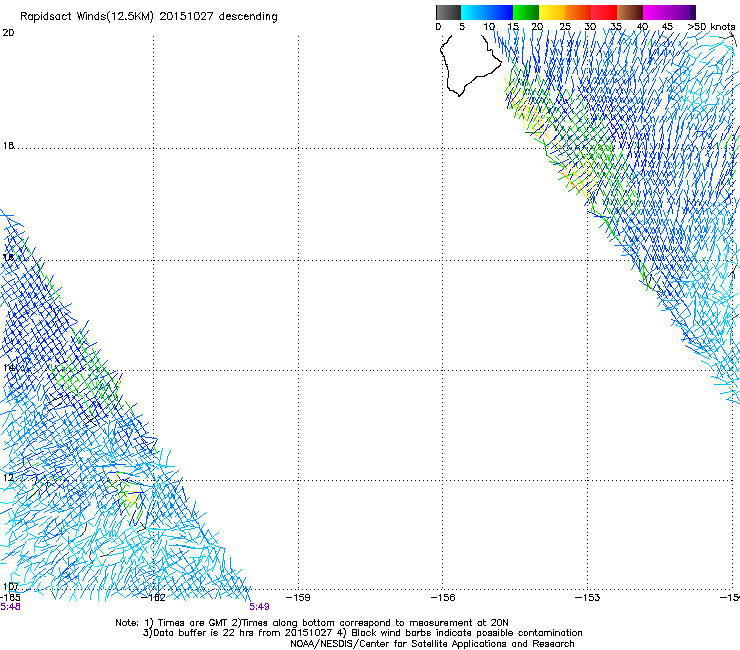Click legend label 40 under color bar
740x650 pixels.
pos(642,27)
